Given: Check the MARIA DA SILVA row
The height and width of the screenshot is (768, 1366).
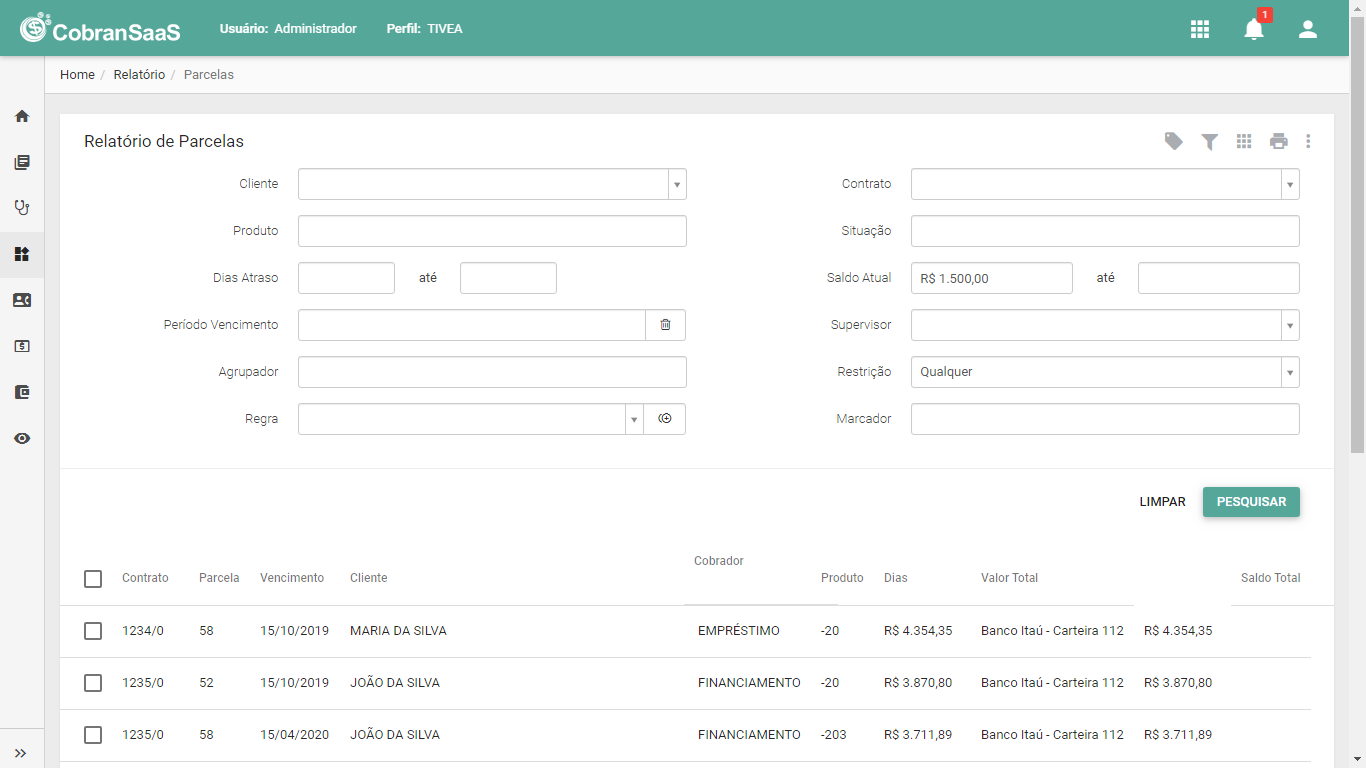Looking at the screenshot, I should click(93, 631).
